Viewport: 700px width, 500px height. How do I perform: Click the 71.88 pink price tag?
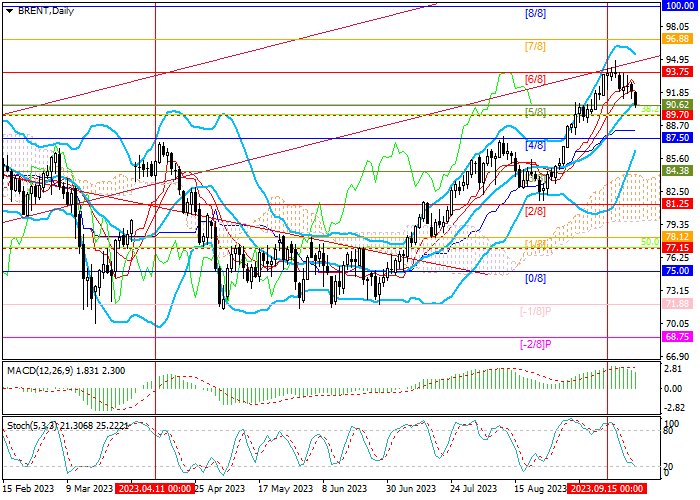point(677,304)
